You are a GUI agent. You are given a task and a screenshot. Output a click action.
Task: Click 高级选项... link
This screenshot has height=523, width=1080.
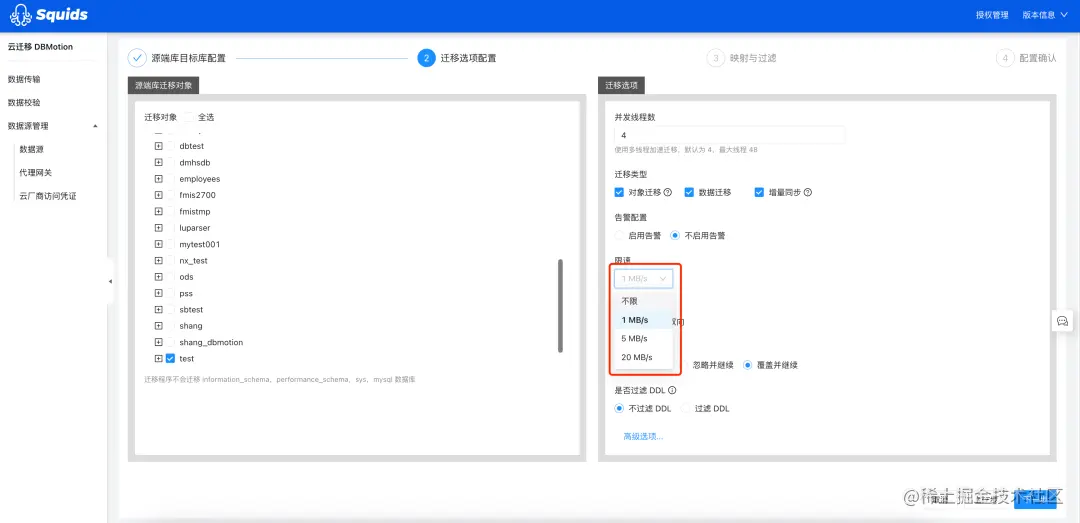point(643,436)
